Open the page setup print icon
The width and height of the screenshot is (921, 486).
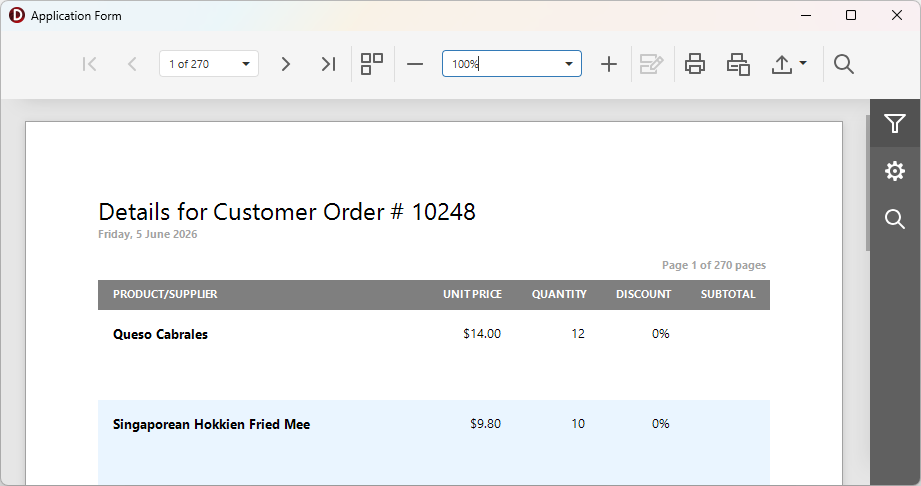(738, 64)
